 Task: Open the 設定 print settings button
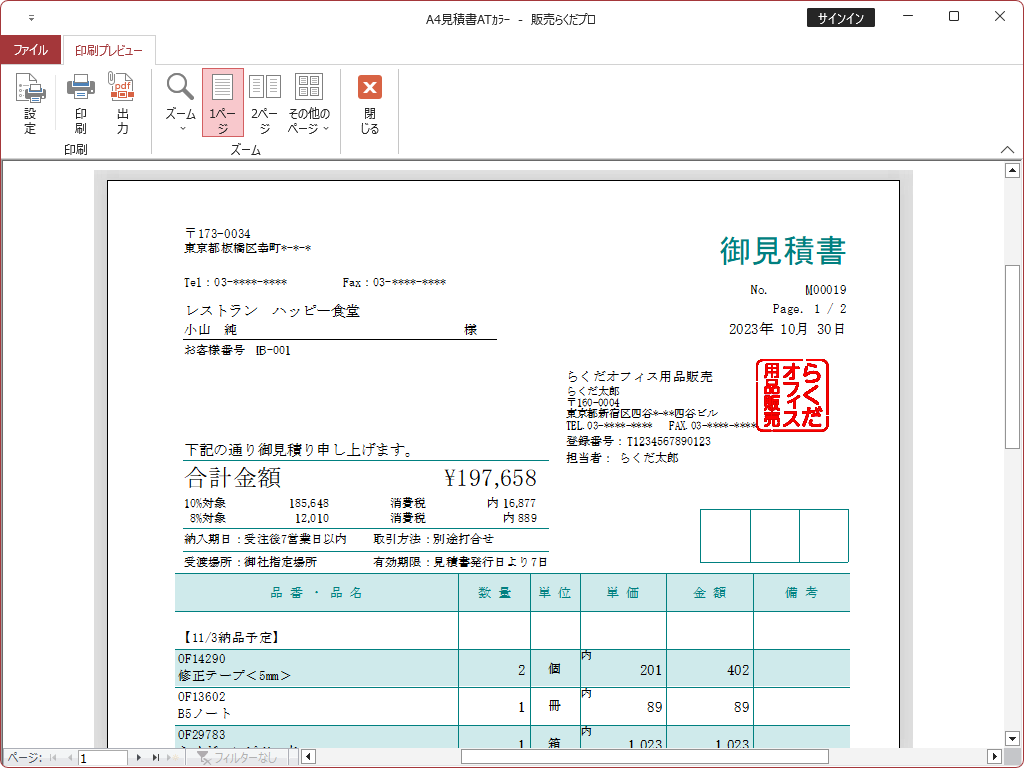(30, 103)
